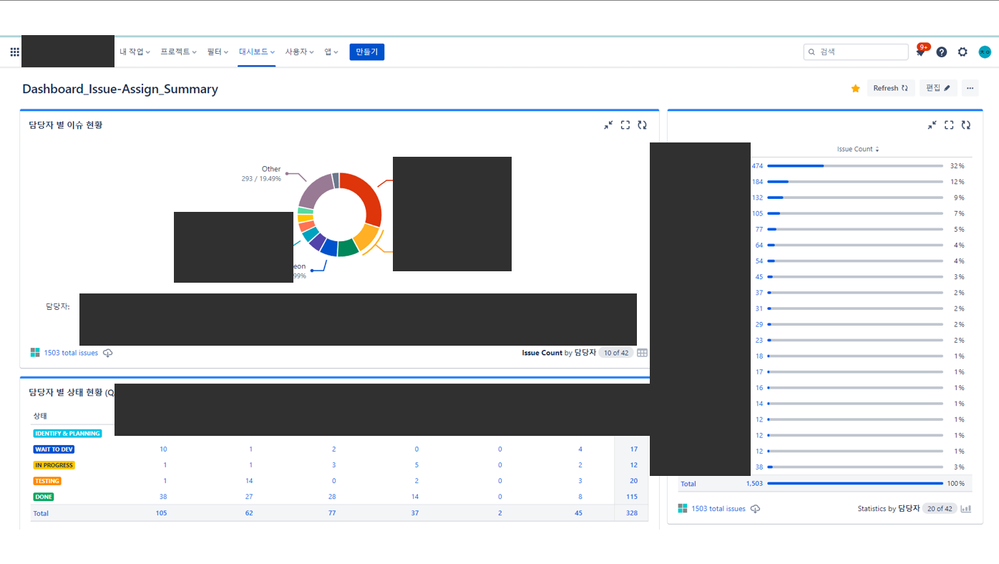Viewport: 999px width, 564px height.
Task: Expand the 앱 menu
Action: coord(331,52)
